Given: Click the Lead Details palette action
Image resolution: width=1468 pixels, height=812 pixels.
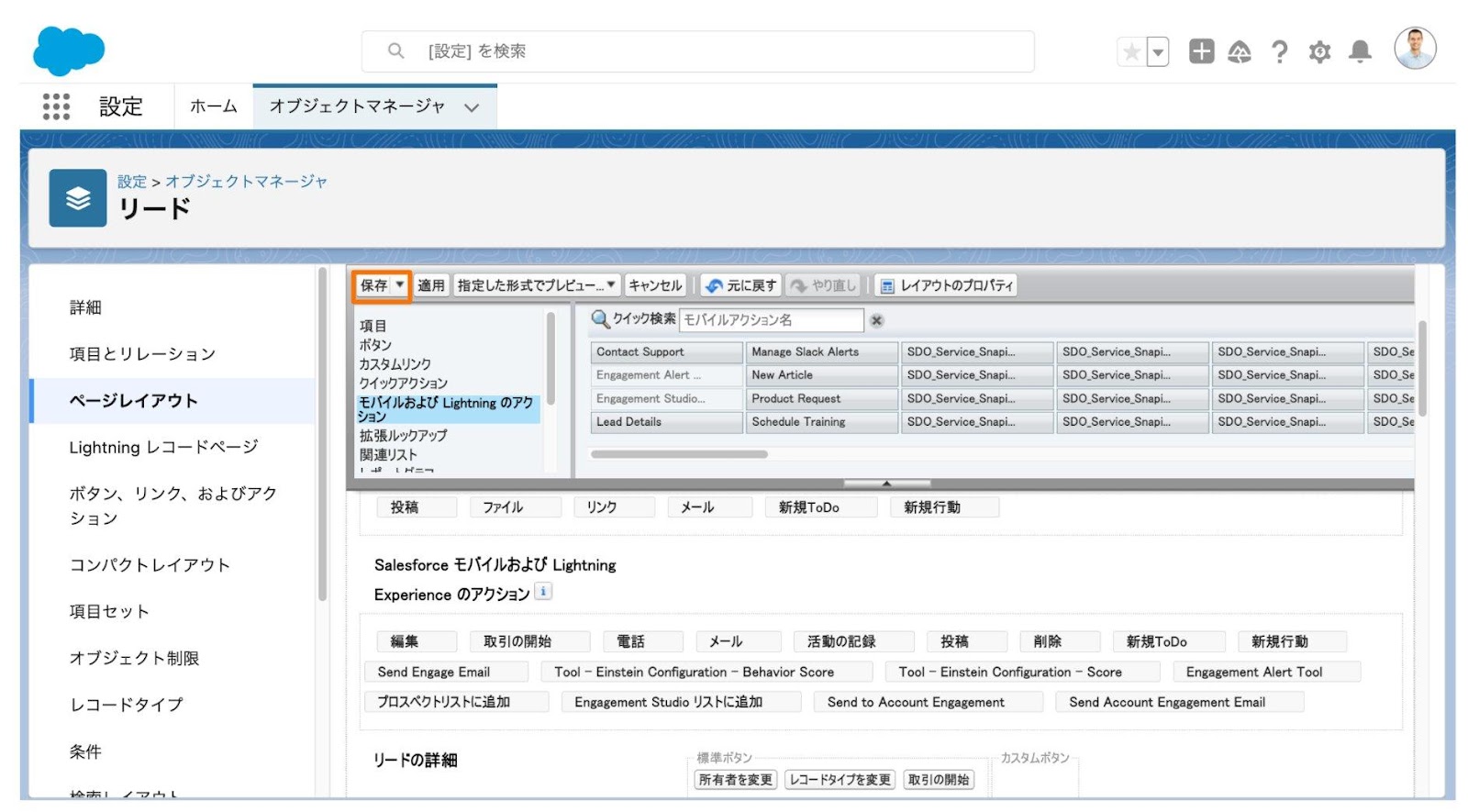Looking at the screenshot, I should pyautogui.click(x=666, y=422).
